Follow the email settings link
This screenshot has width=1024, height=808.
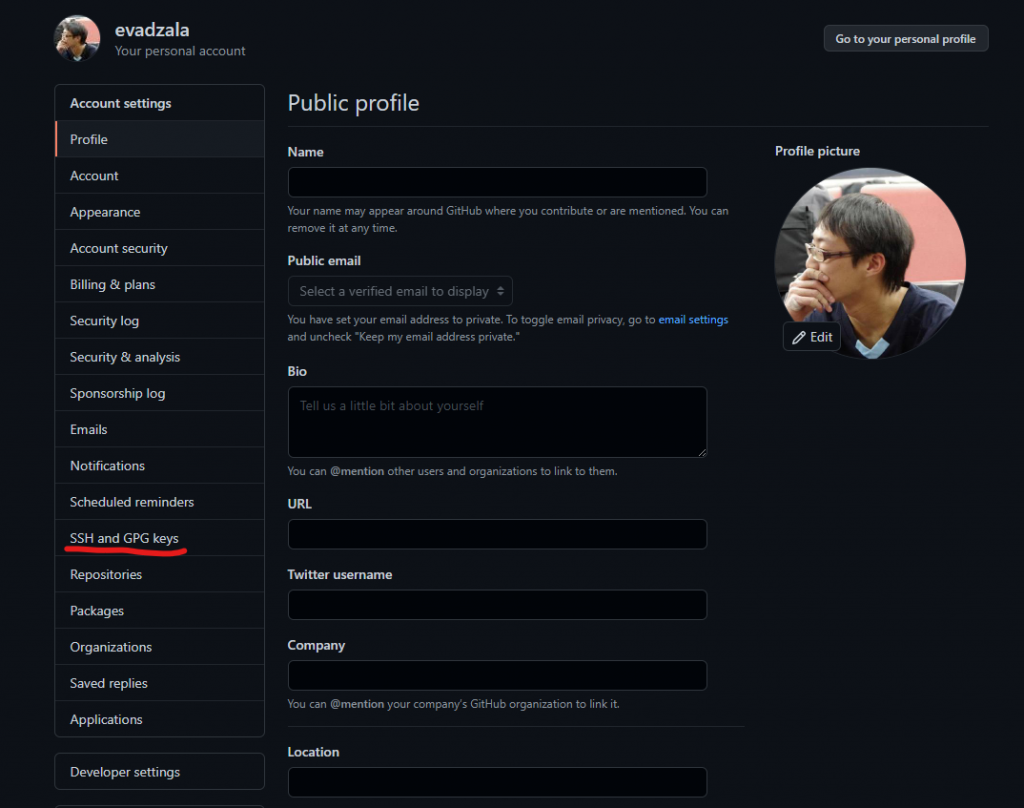pyautogui.click(x=693, y=319)
